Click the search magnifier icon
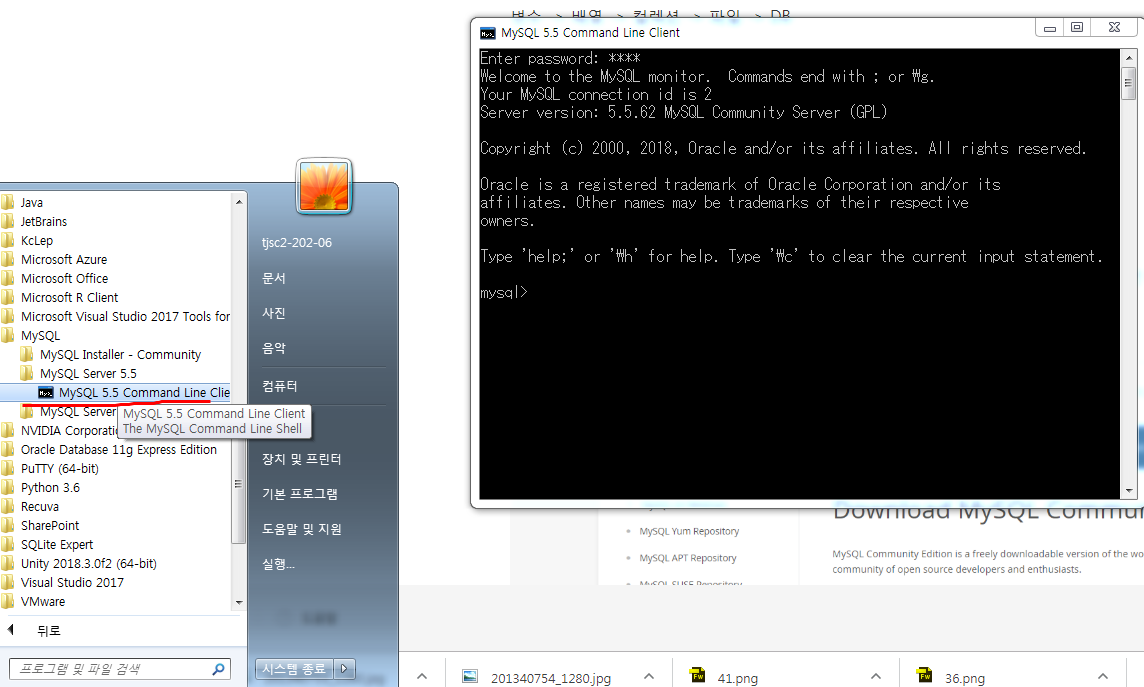Image resolution: width=1144 pixels, height=687 pixels. tap(218, 669)
